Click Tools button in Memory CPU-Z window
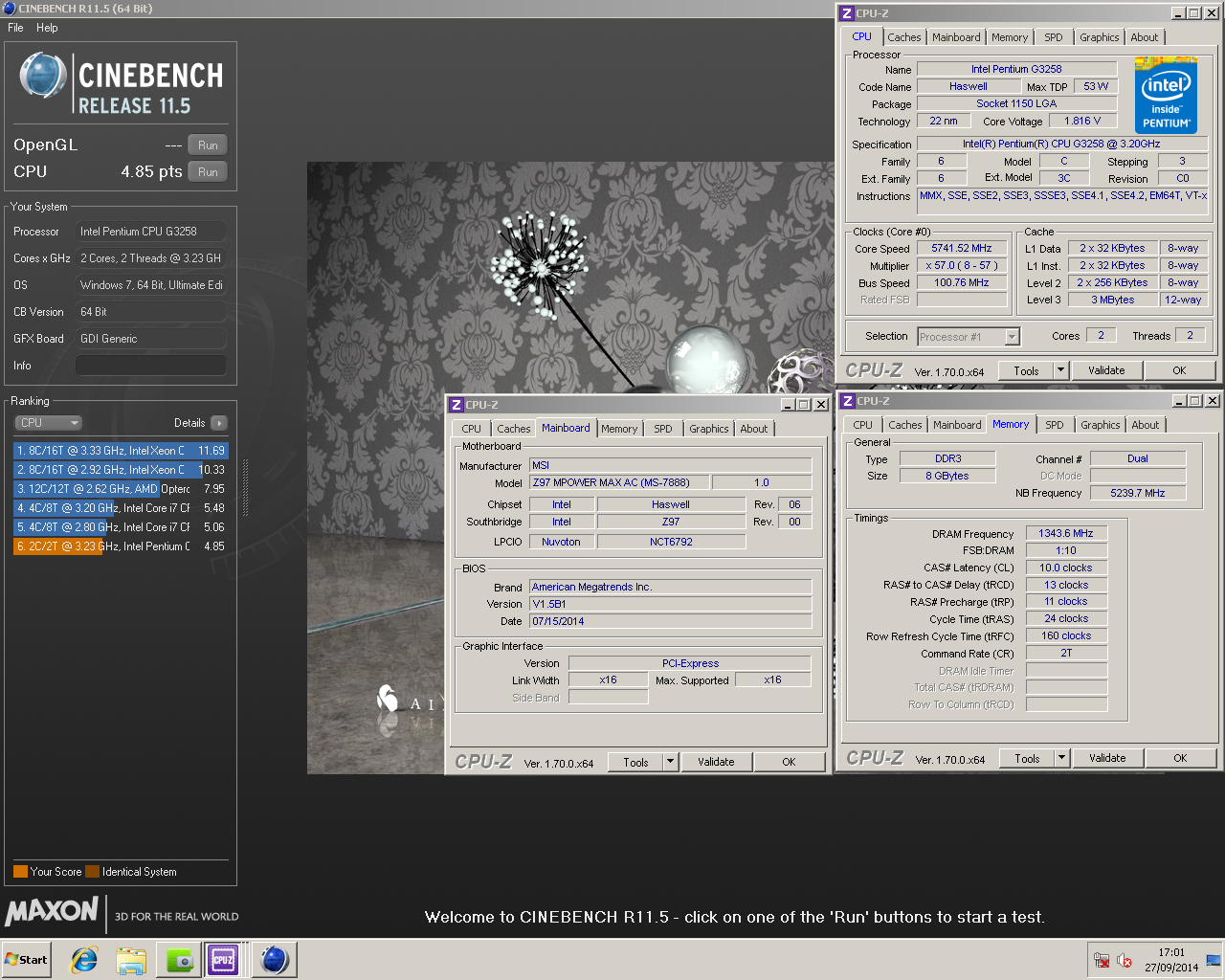The height and width of the screenshot is (980, 1225). (1027, 759)
